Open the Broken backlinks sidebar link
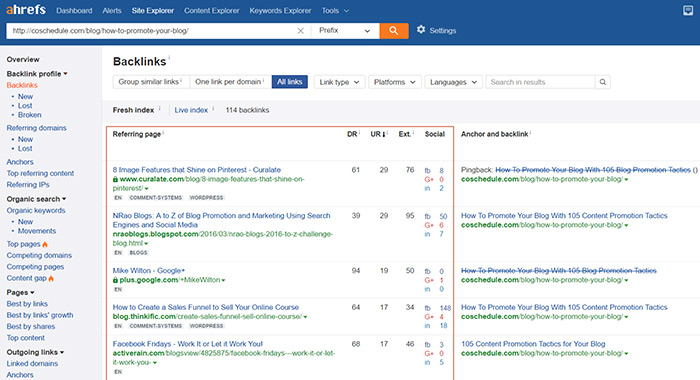Image resolution: width=700 pixels, height=380 pixels. (29, 115)
